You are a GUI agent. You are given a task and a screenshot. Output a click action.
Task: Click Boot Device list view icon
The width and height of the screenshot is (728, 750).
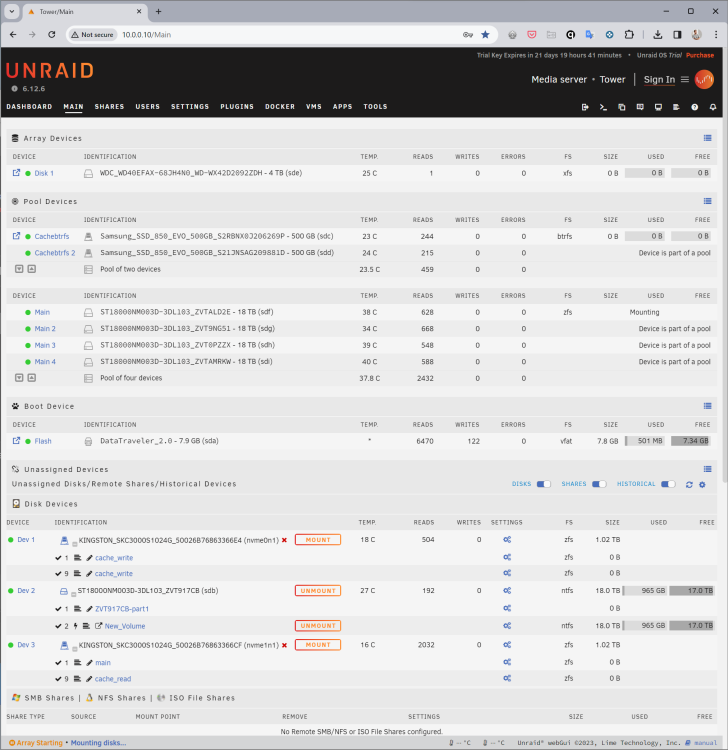[707, 406]
